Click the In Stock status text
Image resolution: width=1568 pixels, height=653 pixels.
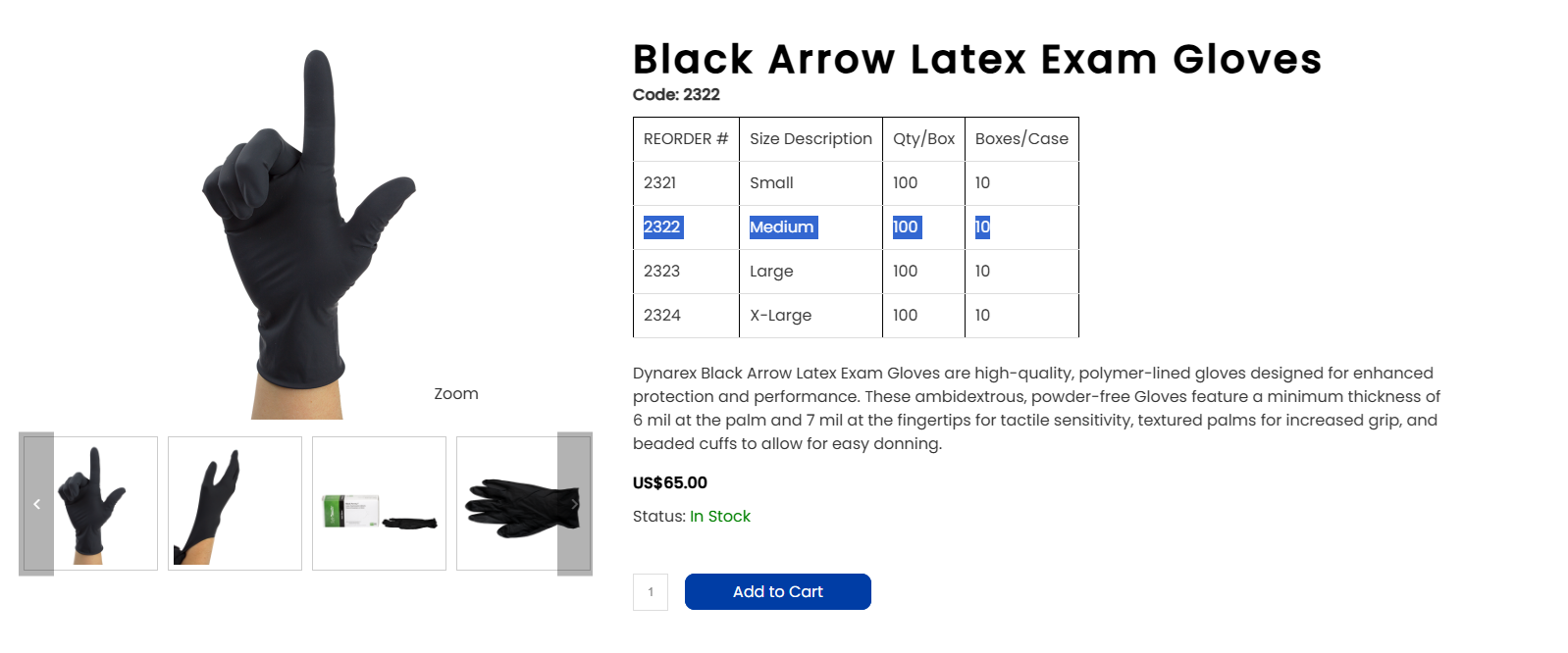click(x=720, y=517)
